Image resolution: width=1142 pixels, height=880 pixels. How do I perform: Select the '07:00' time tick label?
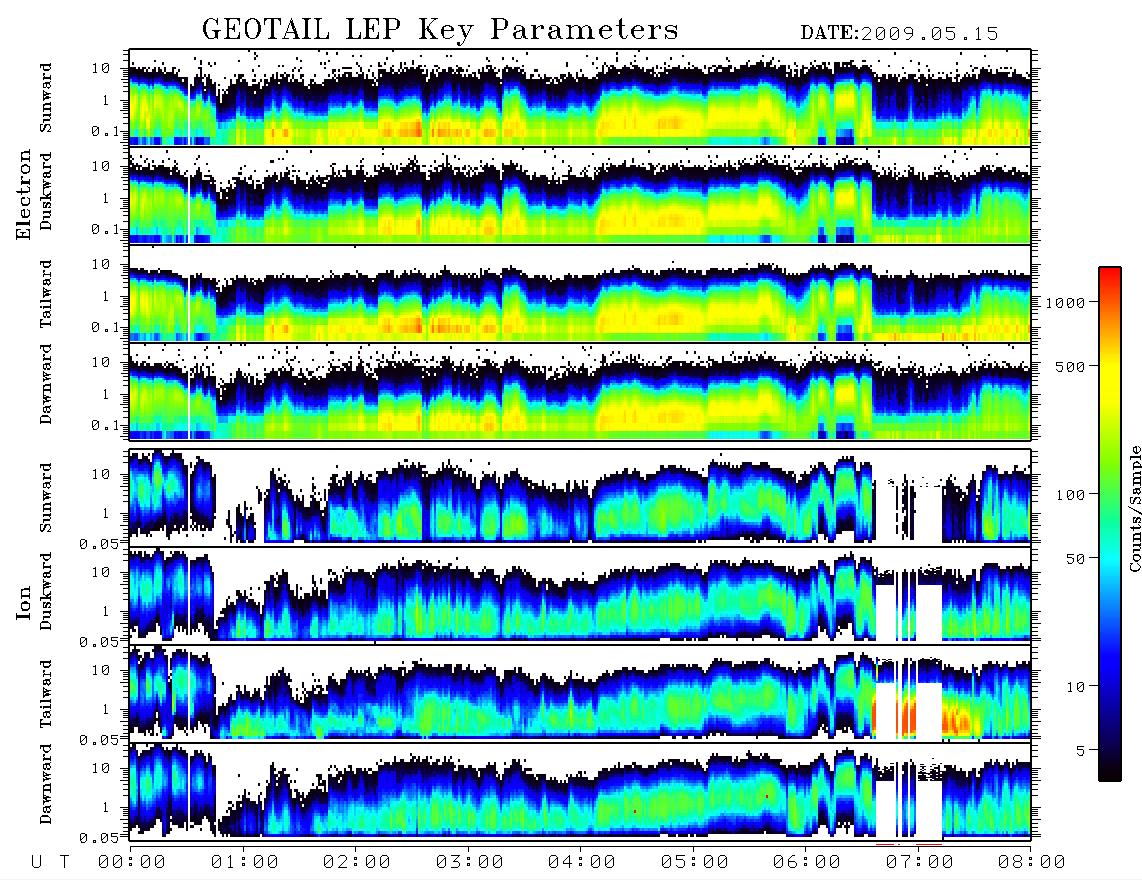(920, 863)
